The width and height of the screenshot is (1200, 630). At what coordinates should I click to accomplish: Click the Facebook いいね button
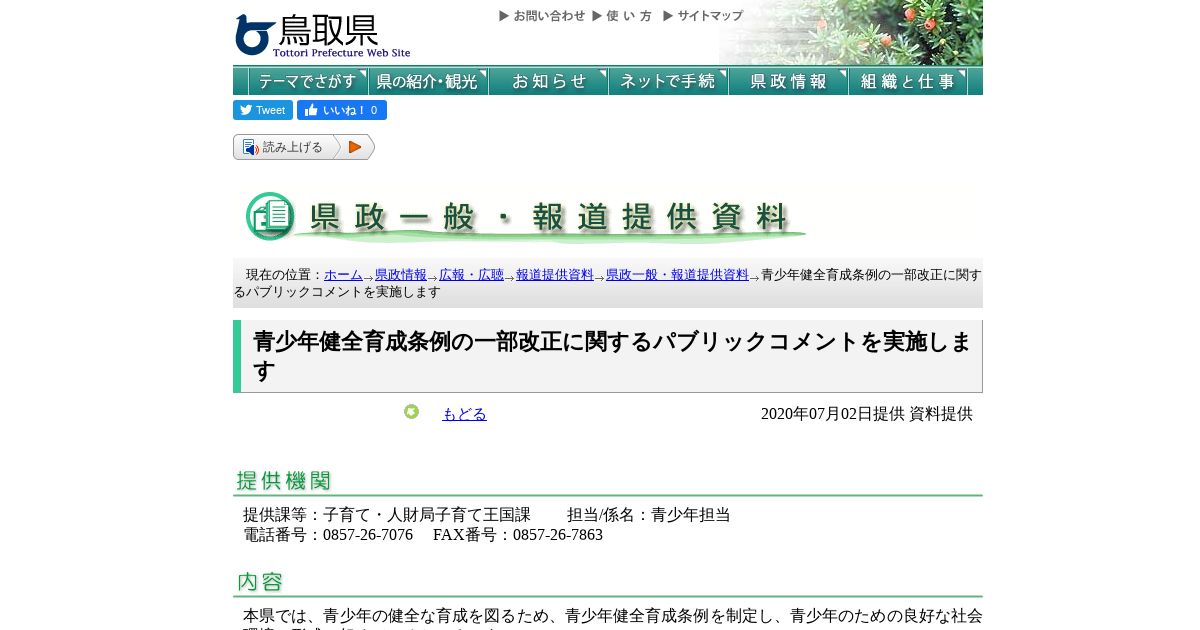pyautogui.click(x=342, y=110)
